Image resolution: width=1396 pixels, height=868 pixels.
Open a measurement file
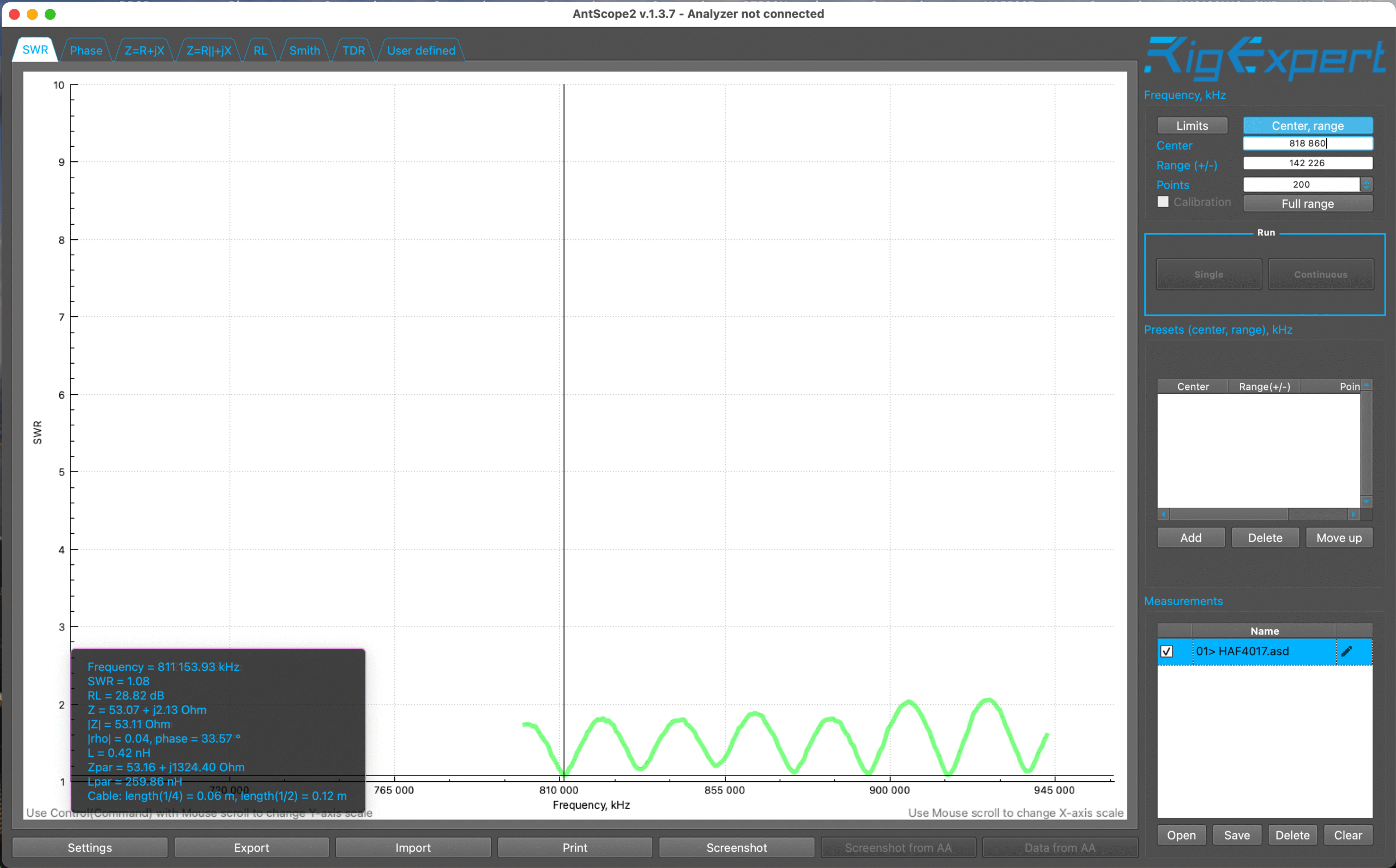(x=1181, y=835)
